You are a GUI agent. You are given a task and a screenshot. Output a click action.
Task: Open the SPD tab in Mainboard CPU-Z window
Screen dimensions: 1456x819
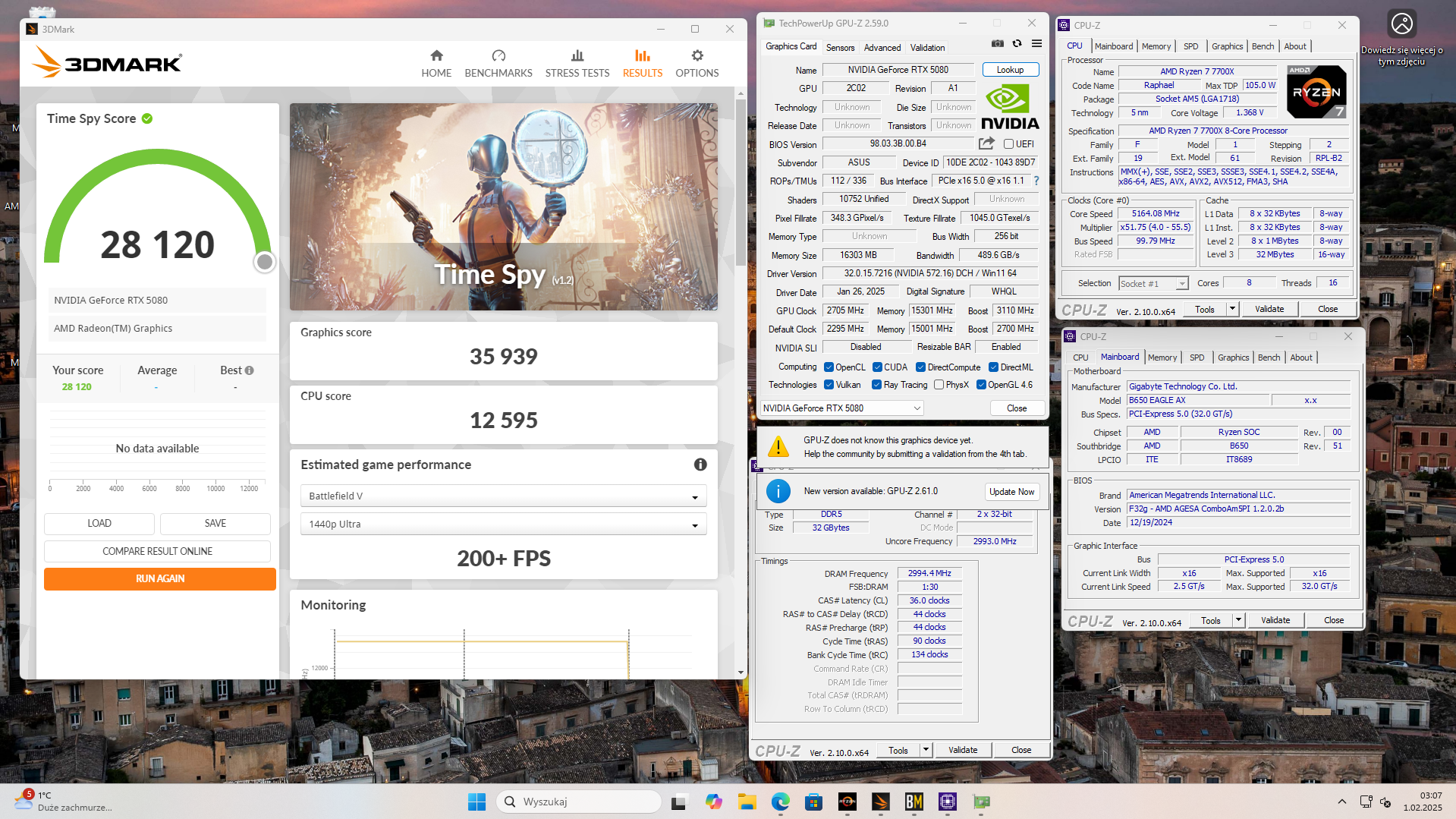(x=1197, y=358)
